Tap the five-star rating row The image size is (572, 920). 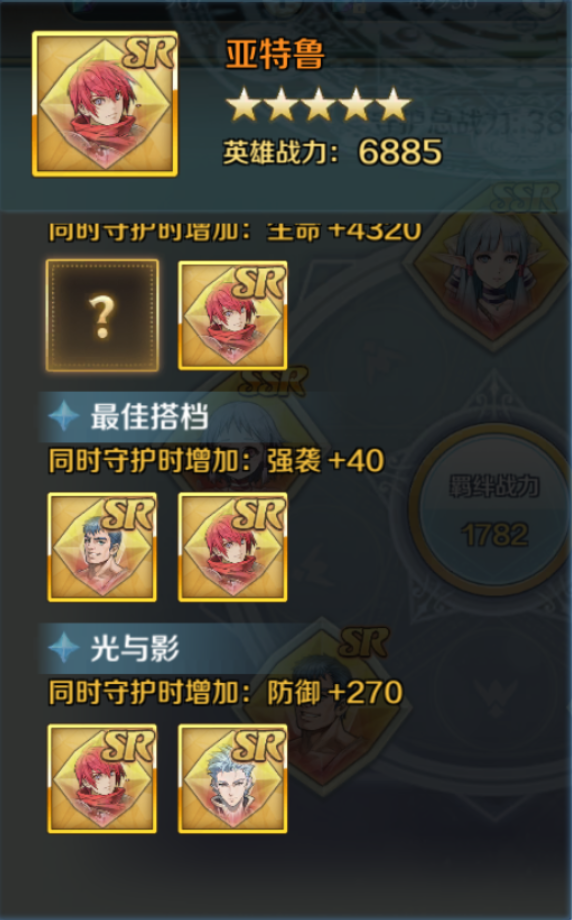(318, 104)
